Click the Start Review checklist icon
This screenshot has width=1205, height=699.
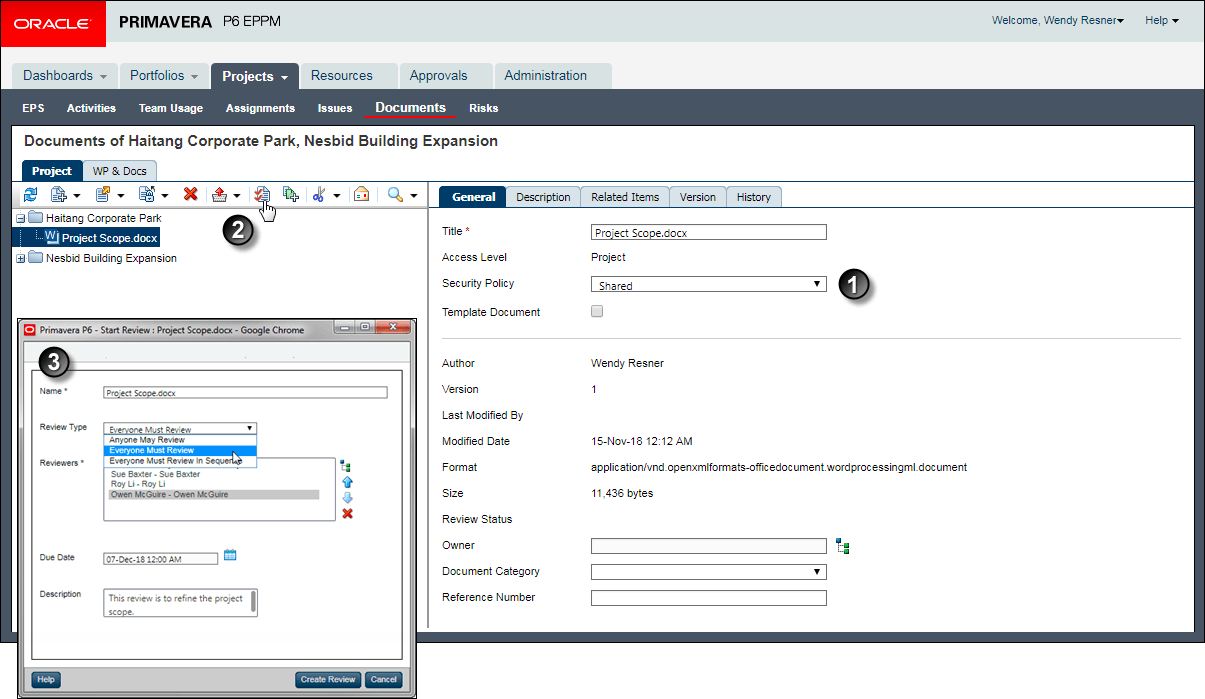(x=262, y=195)
